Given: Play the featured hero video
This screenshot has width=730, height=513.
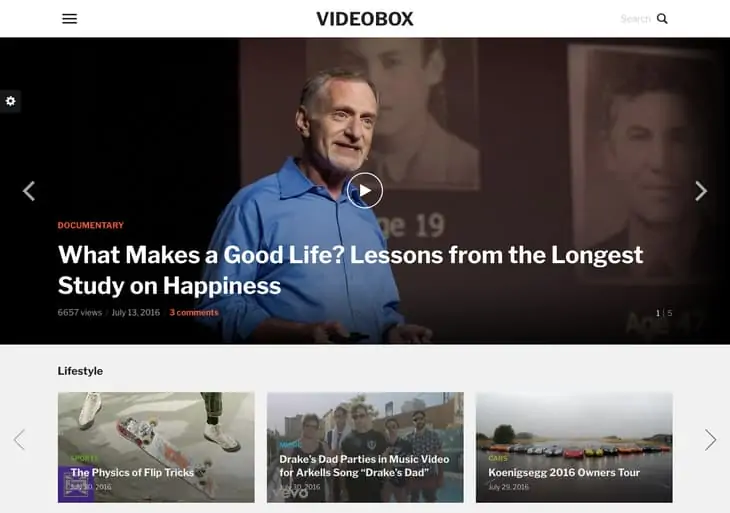Looking at the screenshot, I should (x=365, y=190).
